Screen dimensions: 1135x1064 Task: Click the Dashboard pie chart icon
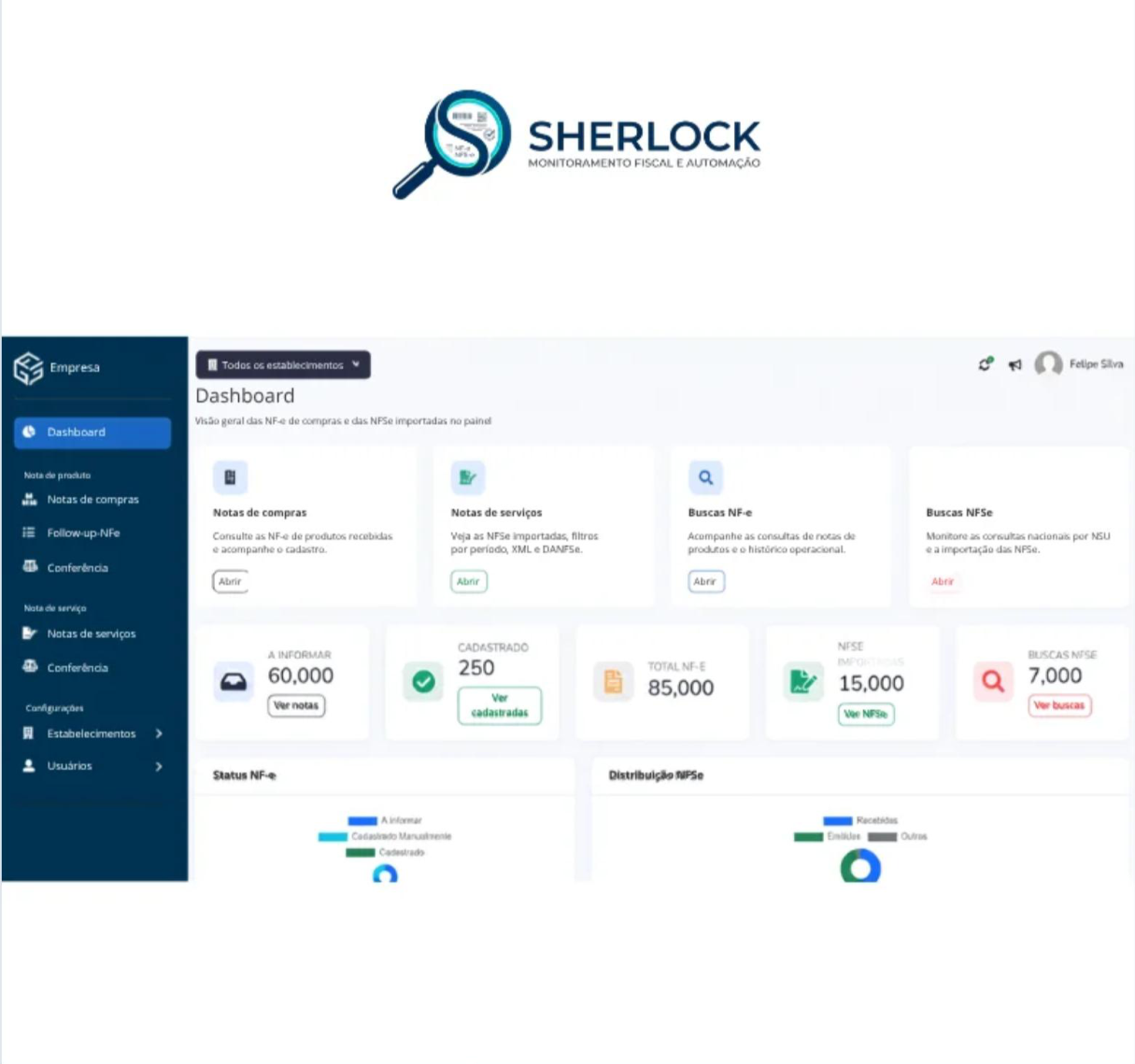coord(29,433)
